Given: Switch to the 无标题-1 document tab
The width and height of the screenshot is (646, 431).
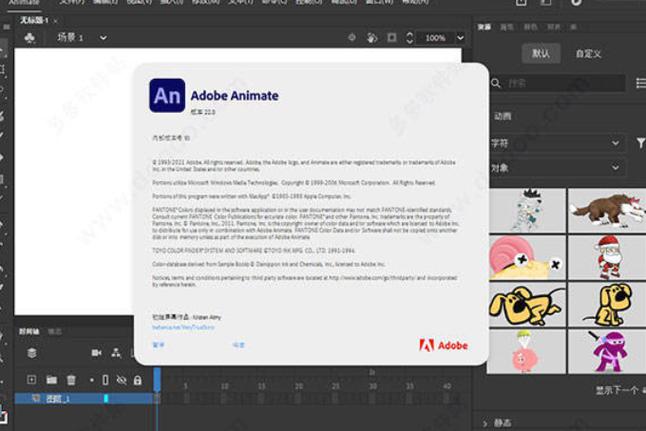Looking at the screenshot, I should (34, 20).
